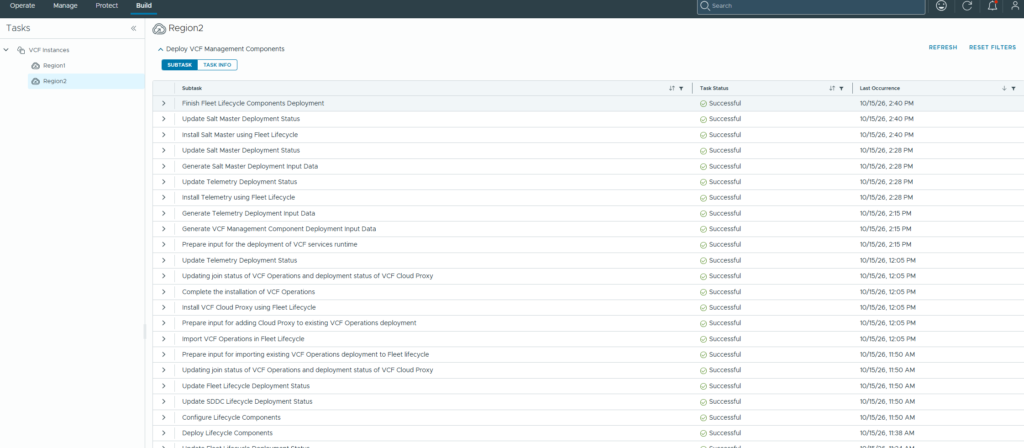The width and height of the screenshot is (1024, 448).
Task: Click the Successful status of Configure Lifecycle Components
Action: pyautogui.click(x=724, y=417)
